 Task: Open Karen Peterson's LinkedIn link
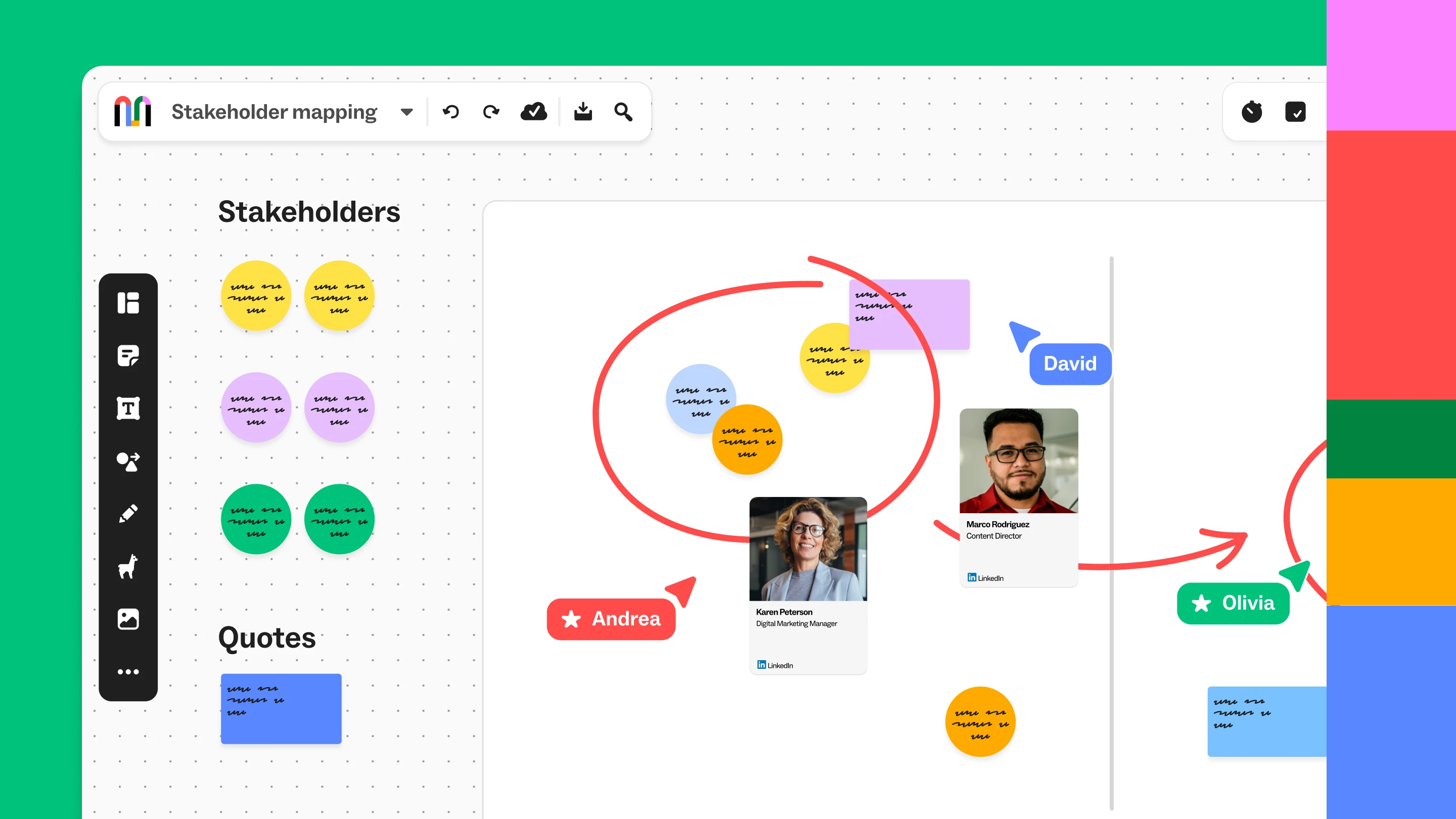(x=775, y=665)
